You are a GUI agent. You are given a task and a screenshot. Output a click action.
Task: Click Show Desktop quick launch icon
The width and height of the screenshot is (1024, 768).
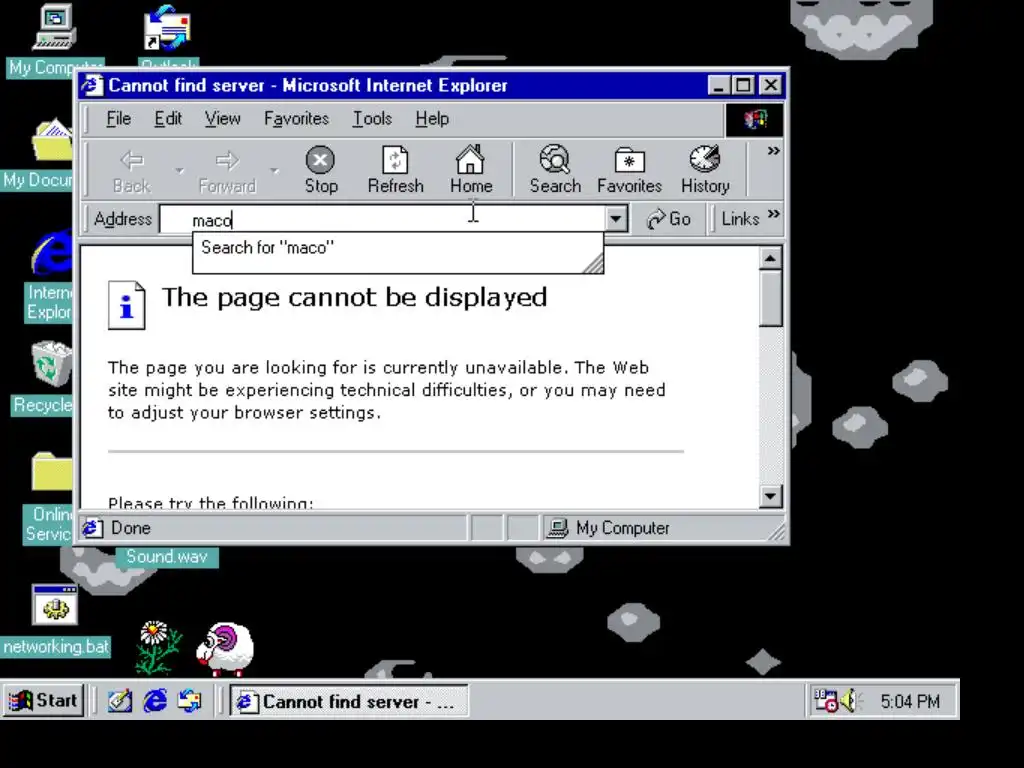coord(120,701)
